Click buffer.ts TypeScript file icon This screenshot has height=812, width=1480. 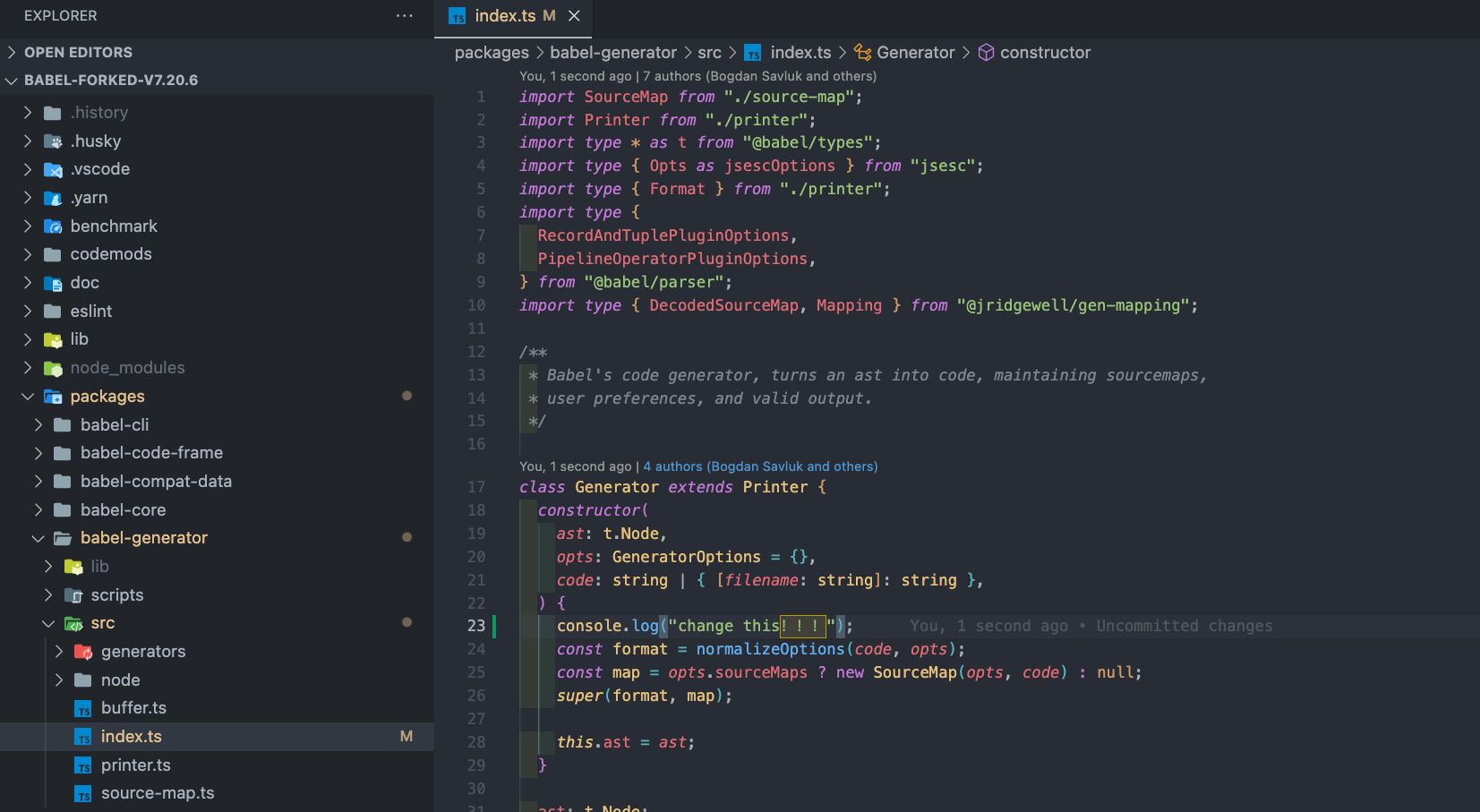(x=83, y=709)
